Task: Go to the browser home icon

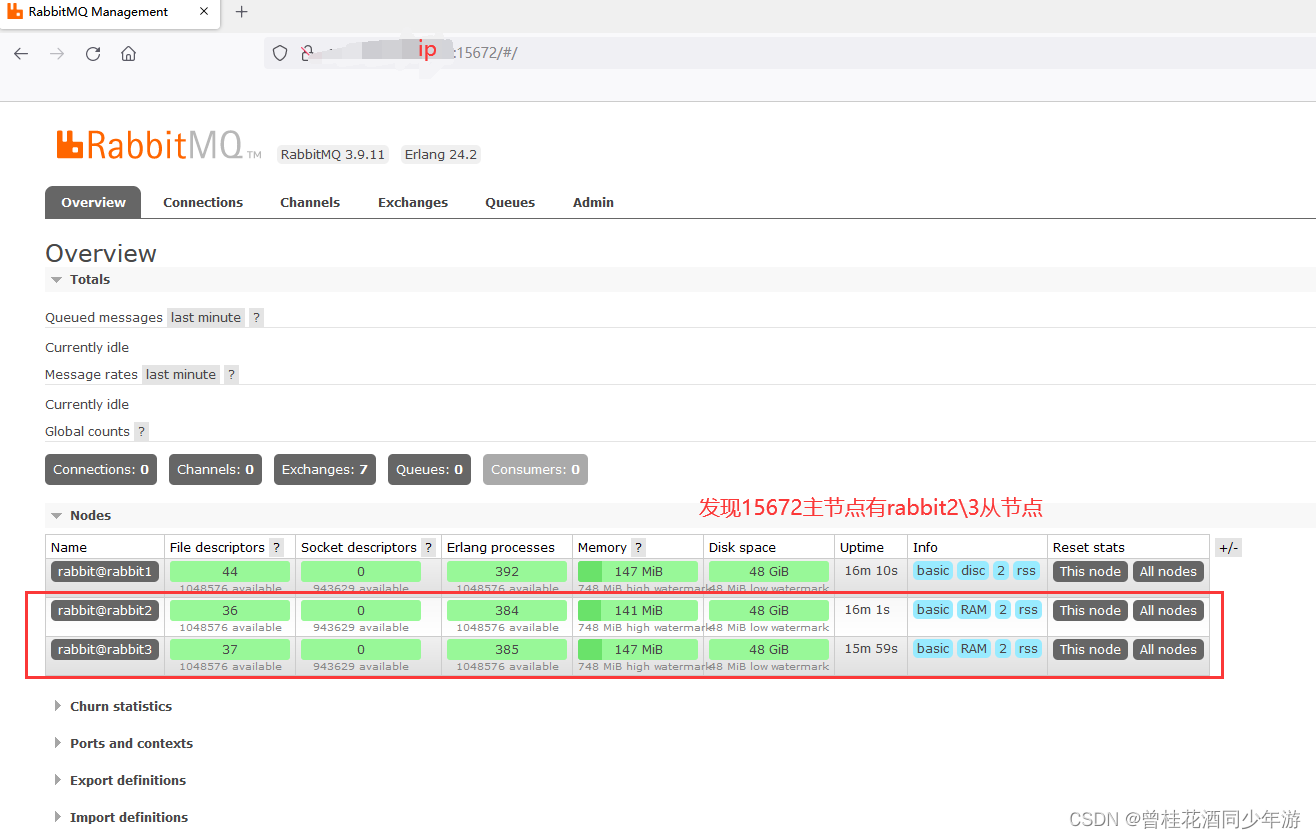Action: [x=128, y=54]
